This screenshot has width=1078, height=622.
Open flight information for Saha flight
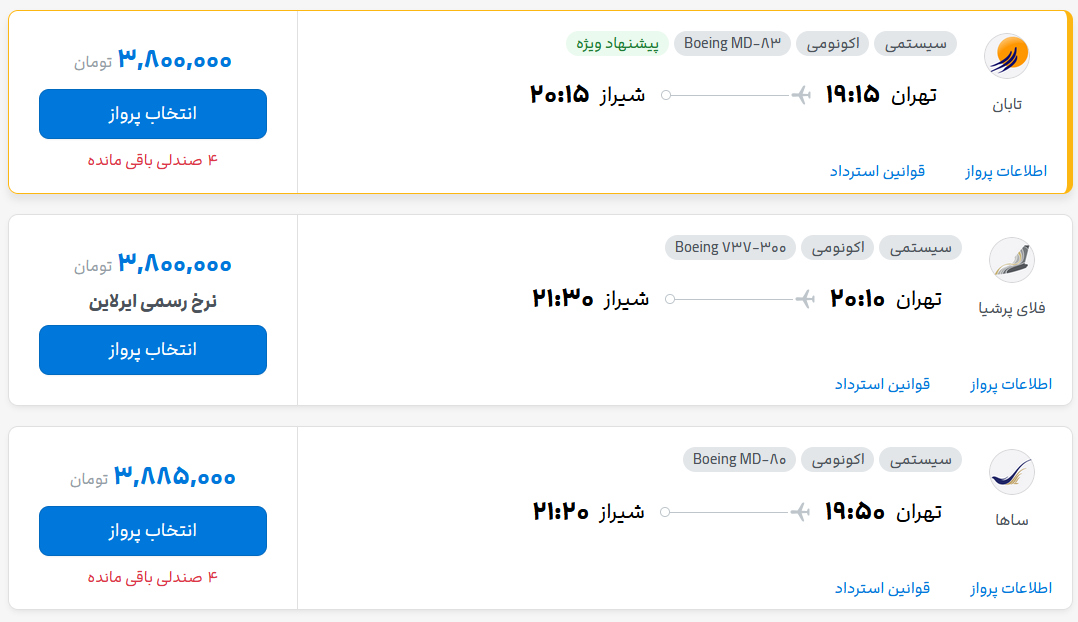tap(1011, 588)
